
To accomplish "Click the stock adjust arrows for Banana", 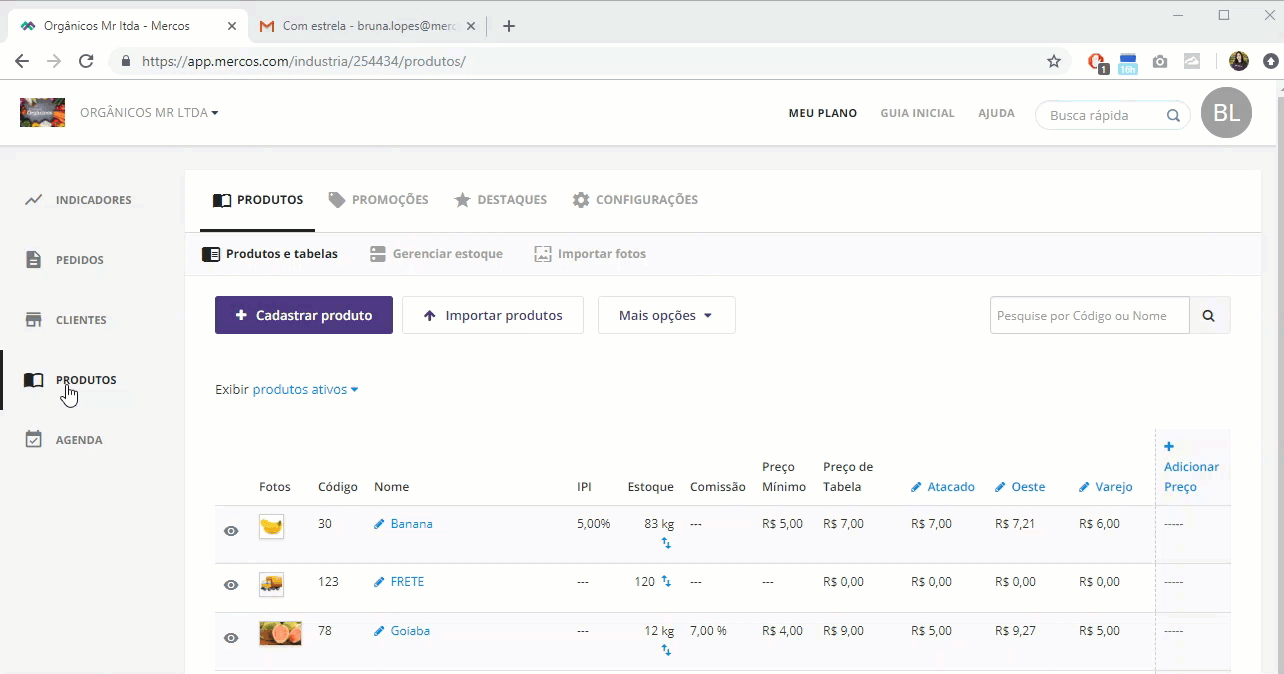I will click(666, 543).
